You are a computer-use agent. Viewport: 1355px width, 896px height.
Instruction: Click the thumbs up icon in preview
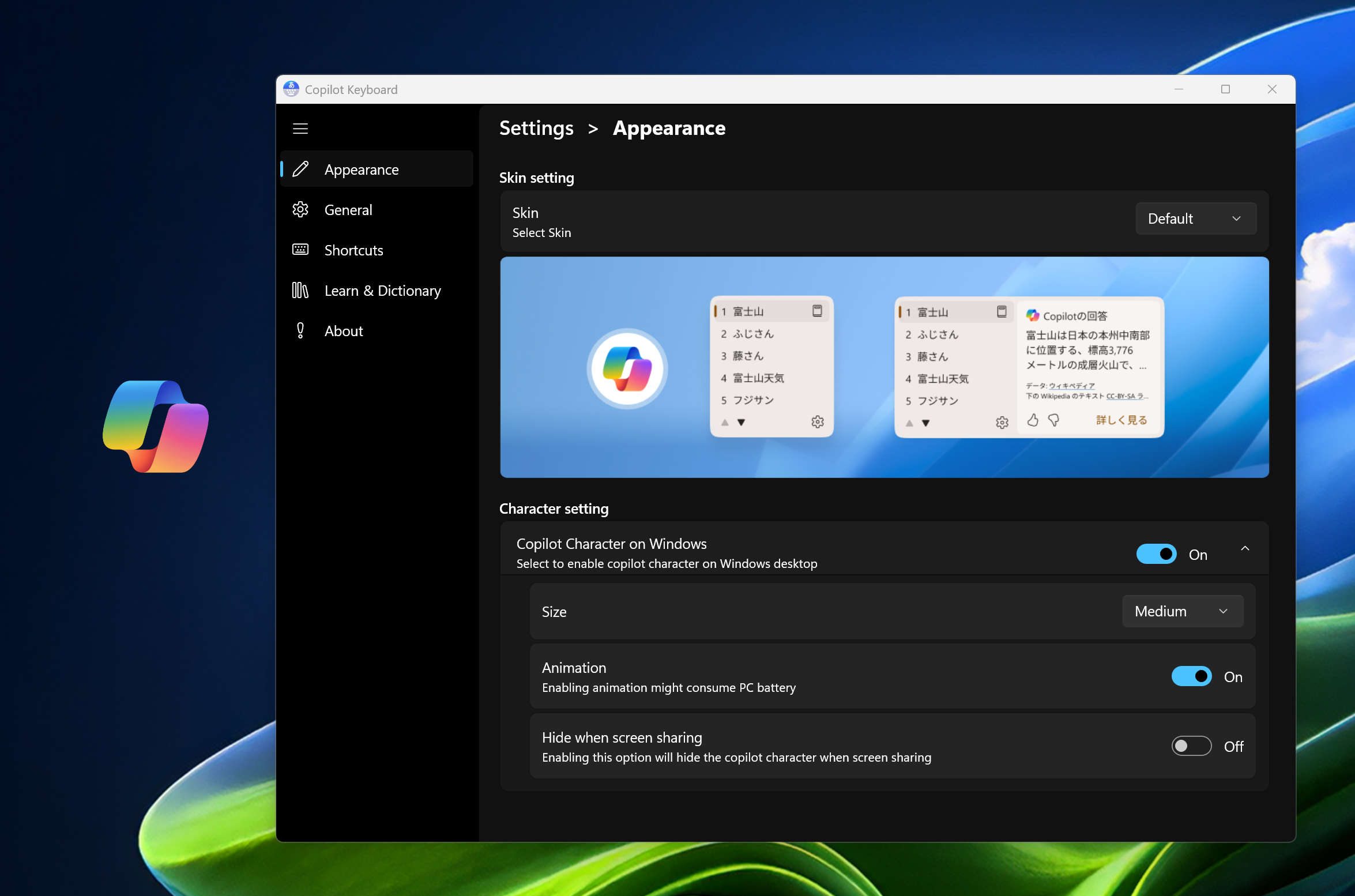coord(1033,420)
